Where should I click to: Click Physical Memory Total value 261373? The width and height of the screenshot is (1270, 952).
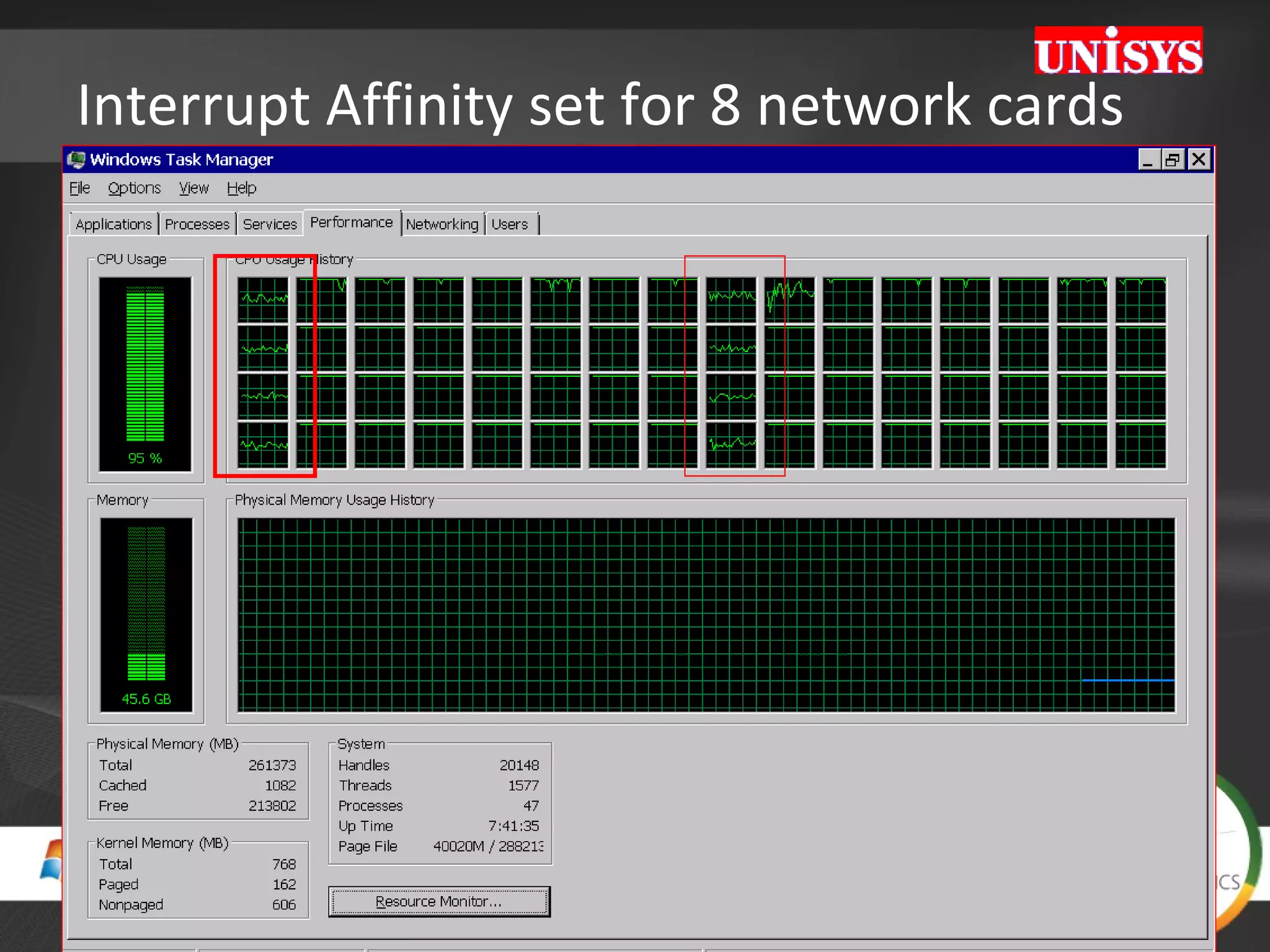click(272, 765)
